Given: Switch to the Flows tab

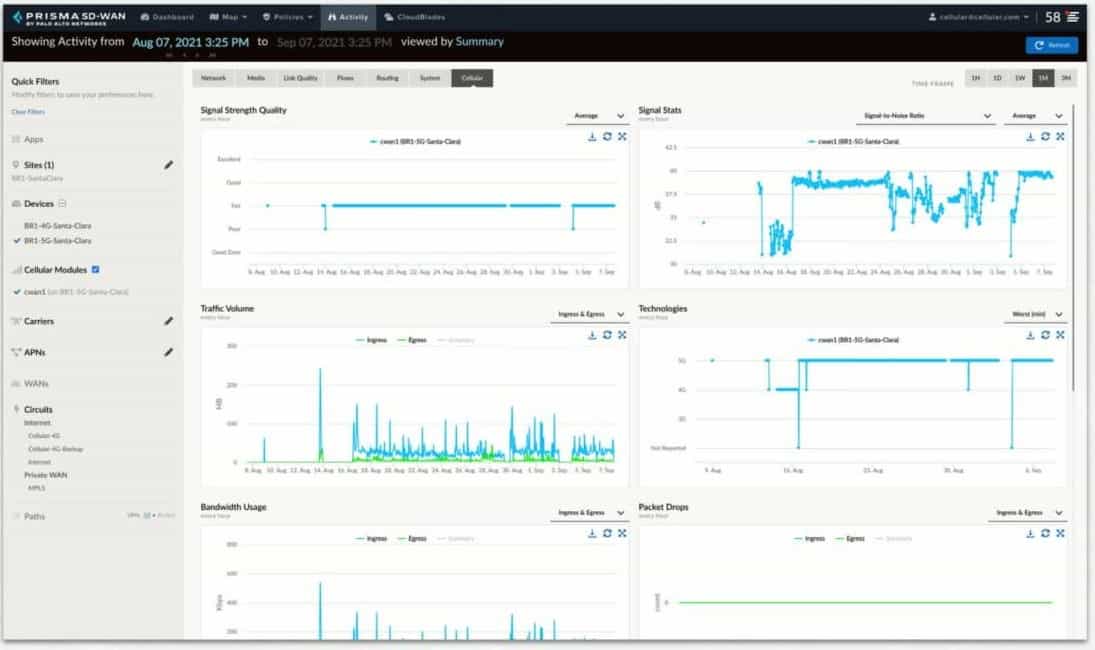Looking at the screenshot, I should point(345,78).
